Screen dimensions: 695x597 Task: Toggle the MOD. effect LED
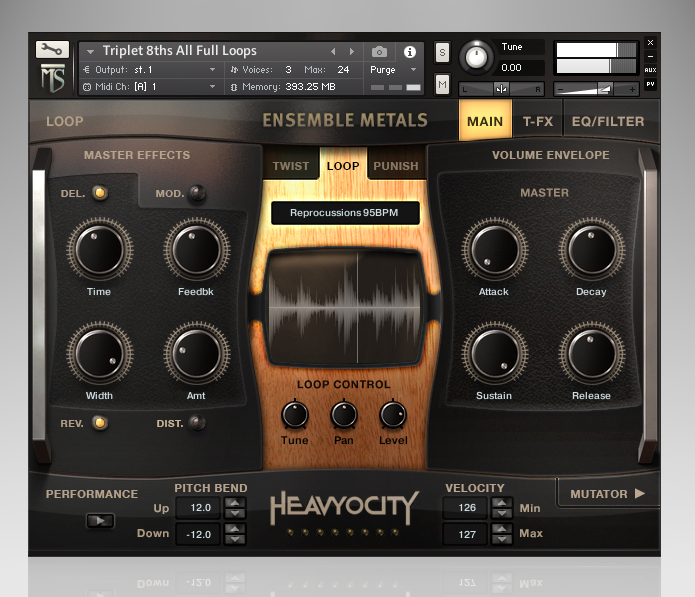197,193
